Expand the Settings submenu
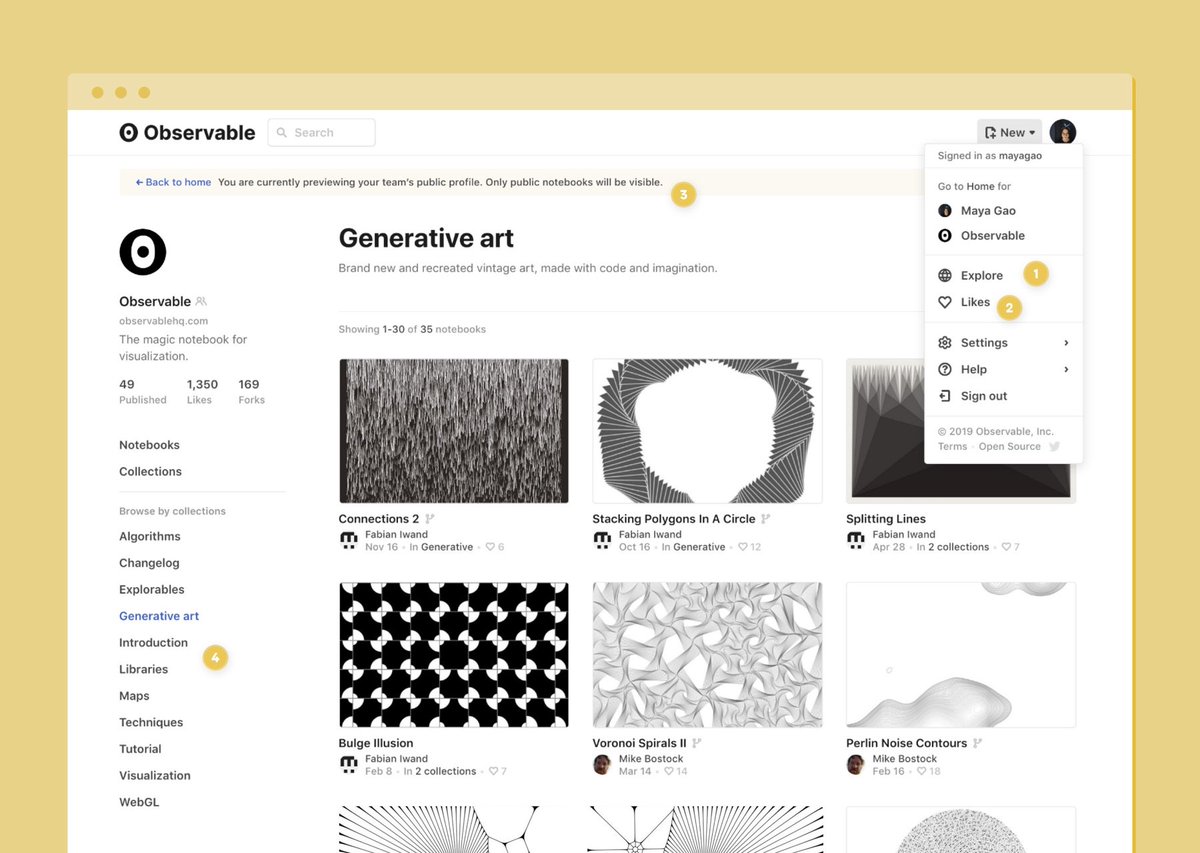This screenshot has width=1200, height=853. pyautogui.click(x=1003, y=343)
